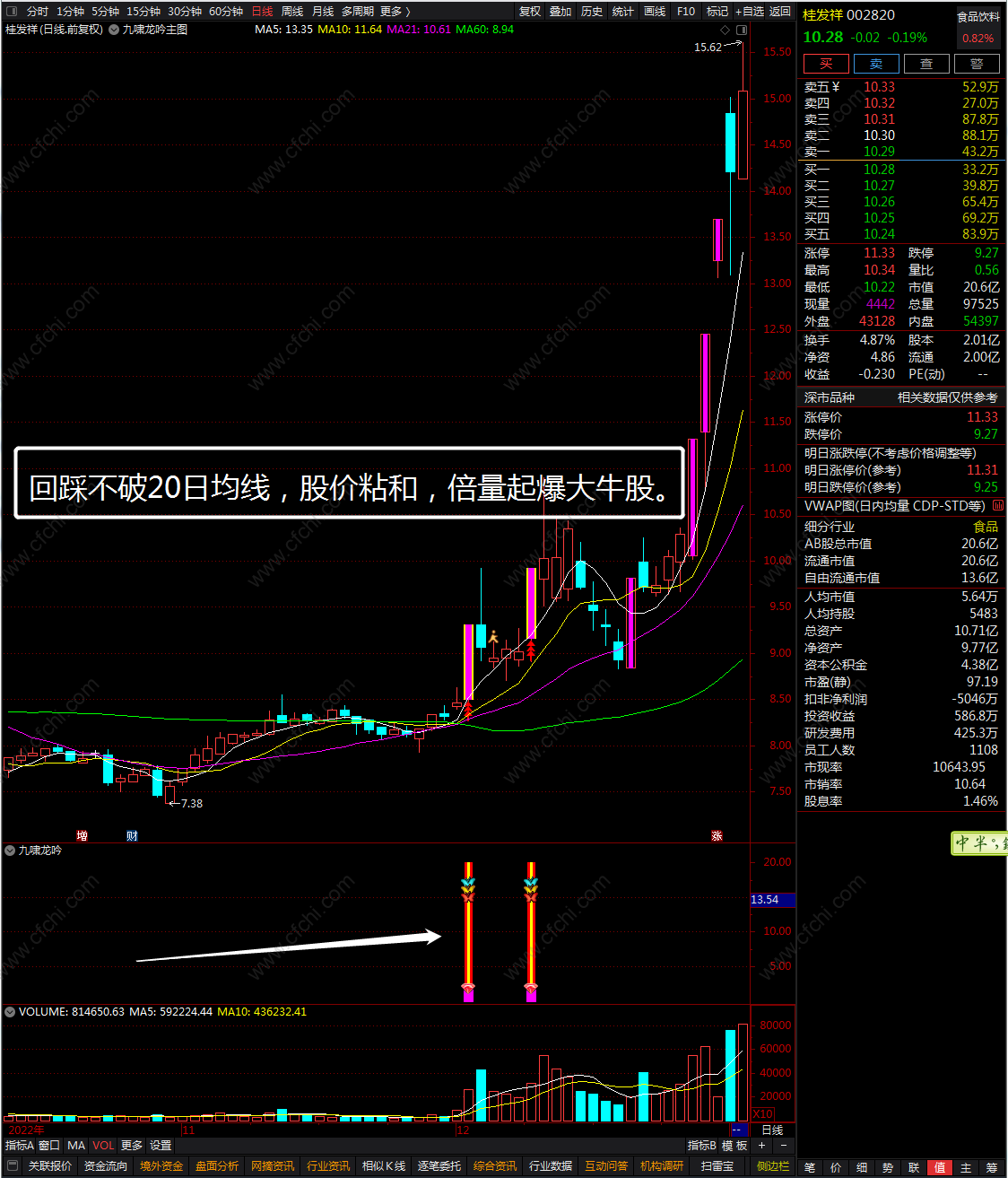
Task: Click the 标记 mark button
Action: tap(717, 12)
